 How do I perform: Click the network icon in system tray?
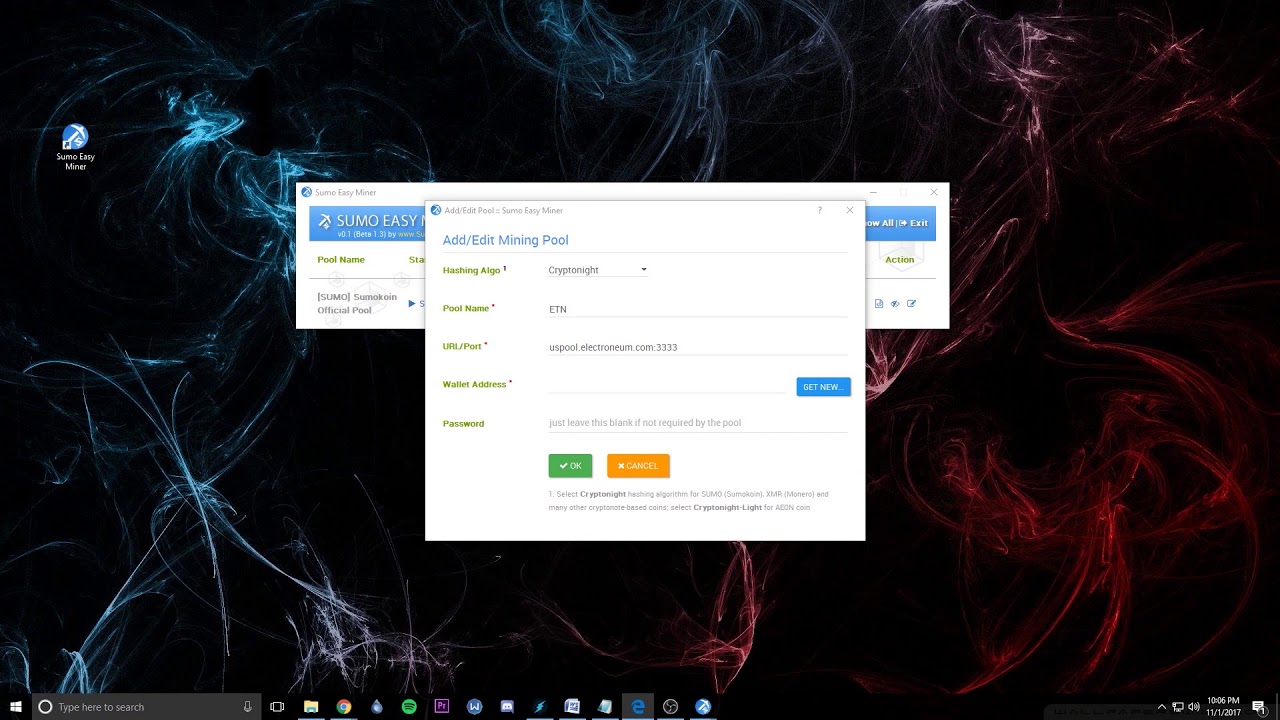[1178, 707]
